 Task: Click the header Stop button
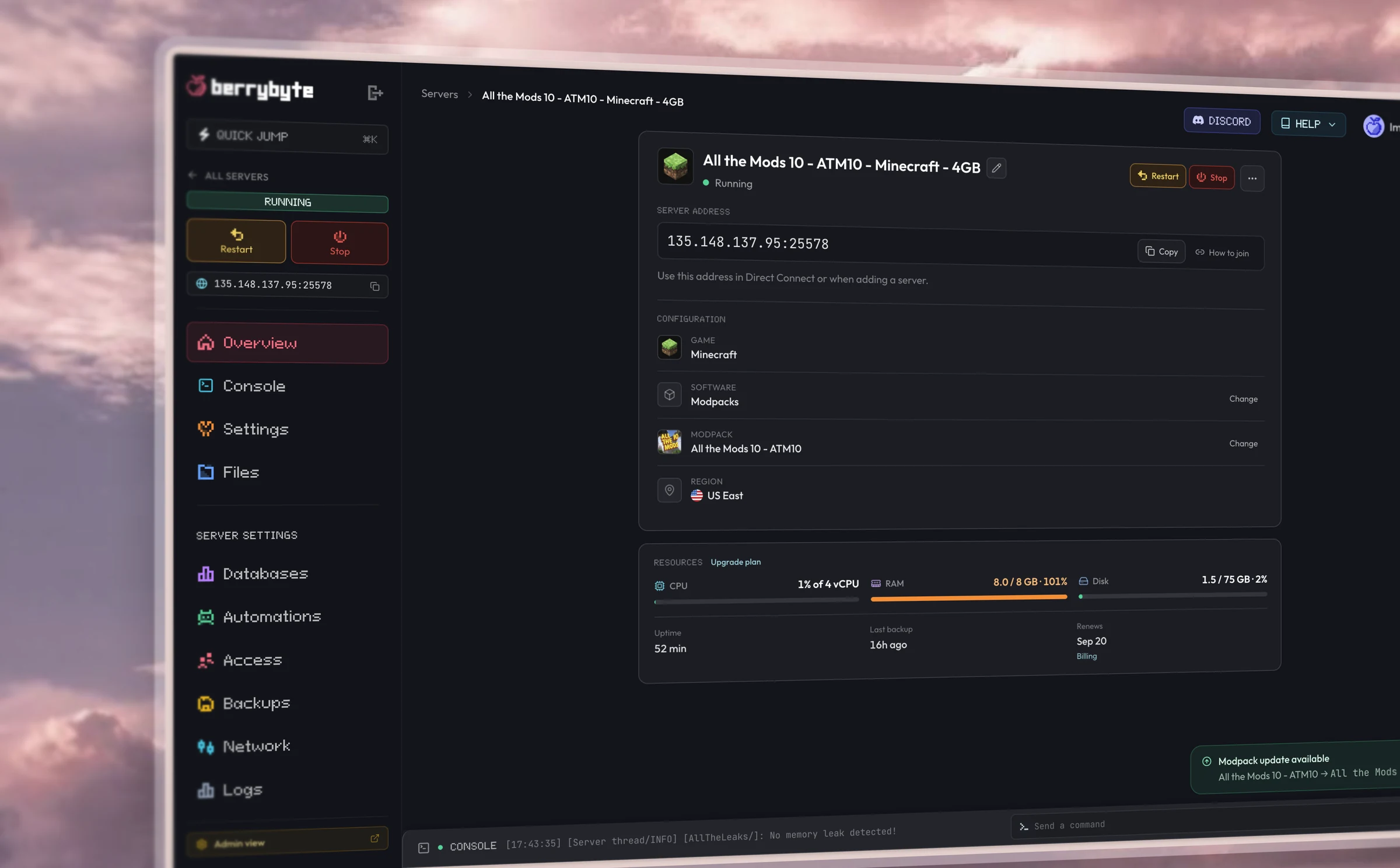pos(1212,177)
